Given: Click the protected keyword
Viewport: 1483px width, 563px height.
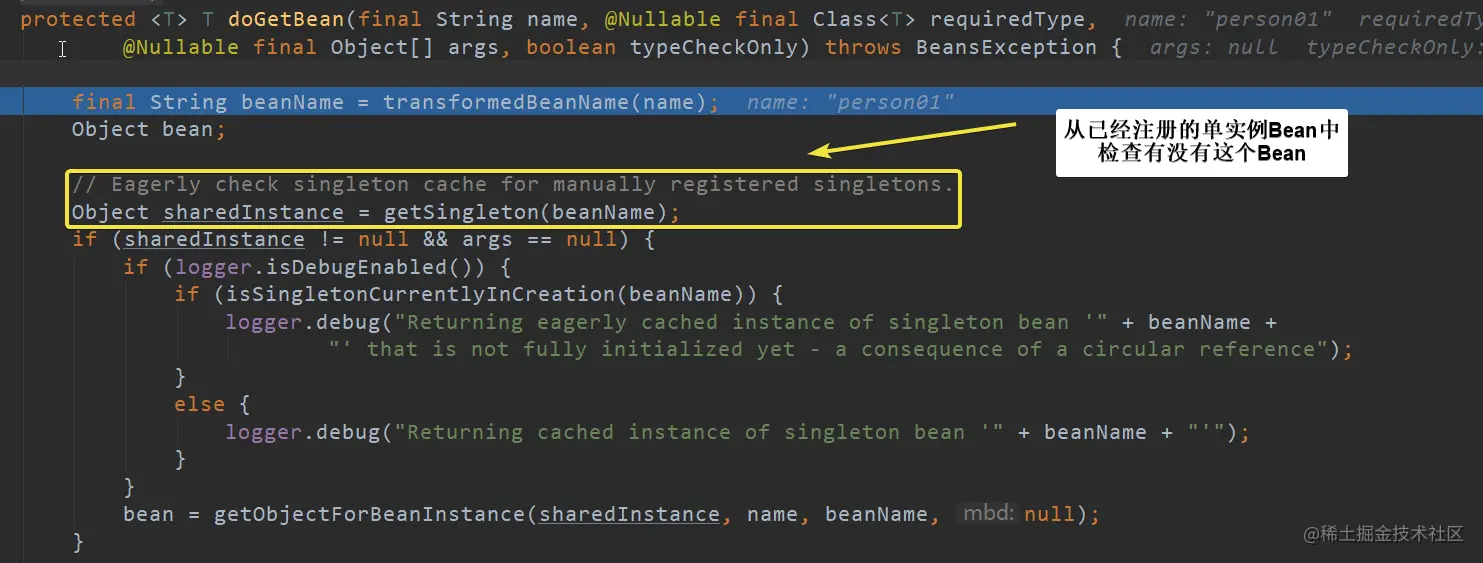Looking at the screenshot, I should (78, 19).
